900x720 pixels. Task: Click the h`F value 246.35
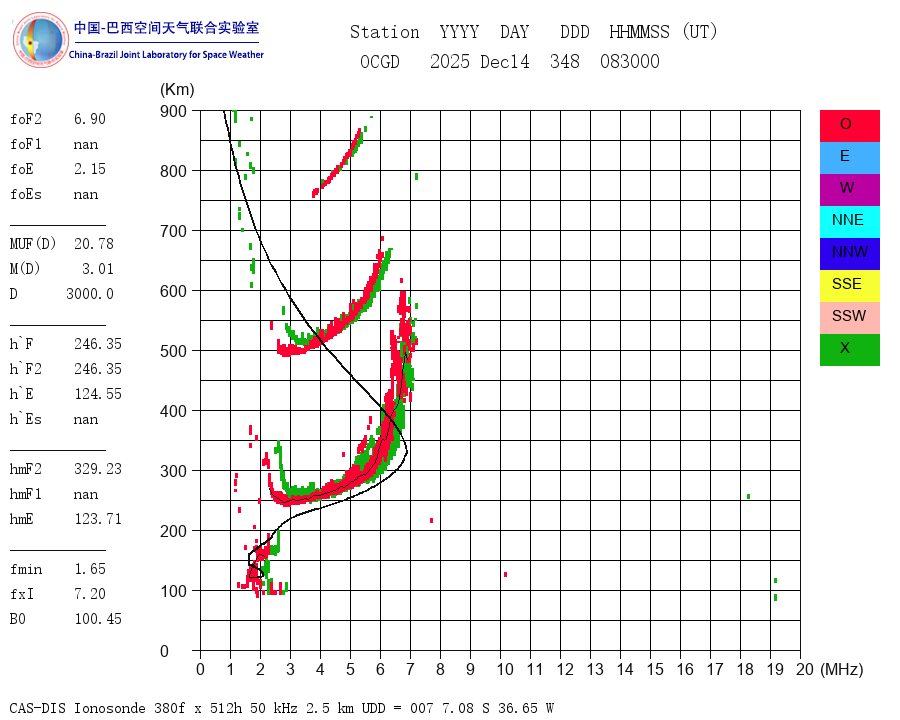coord(98,344)
